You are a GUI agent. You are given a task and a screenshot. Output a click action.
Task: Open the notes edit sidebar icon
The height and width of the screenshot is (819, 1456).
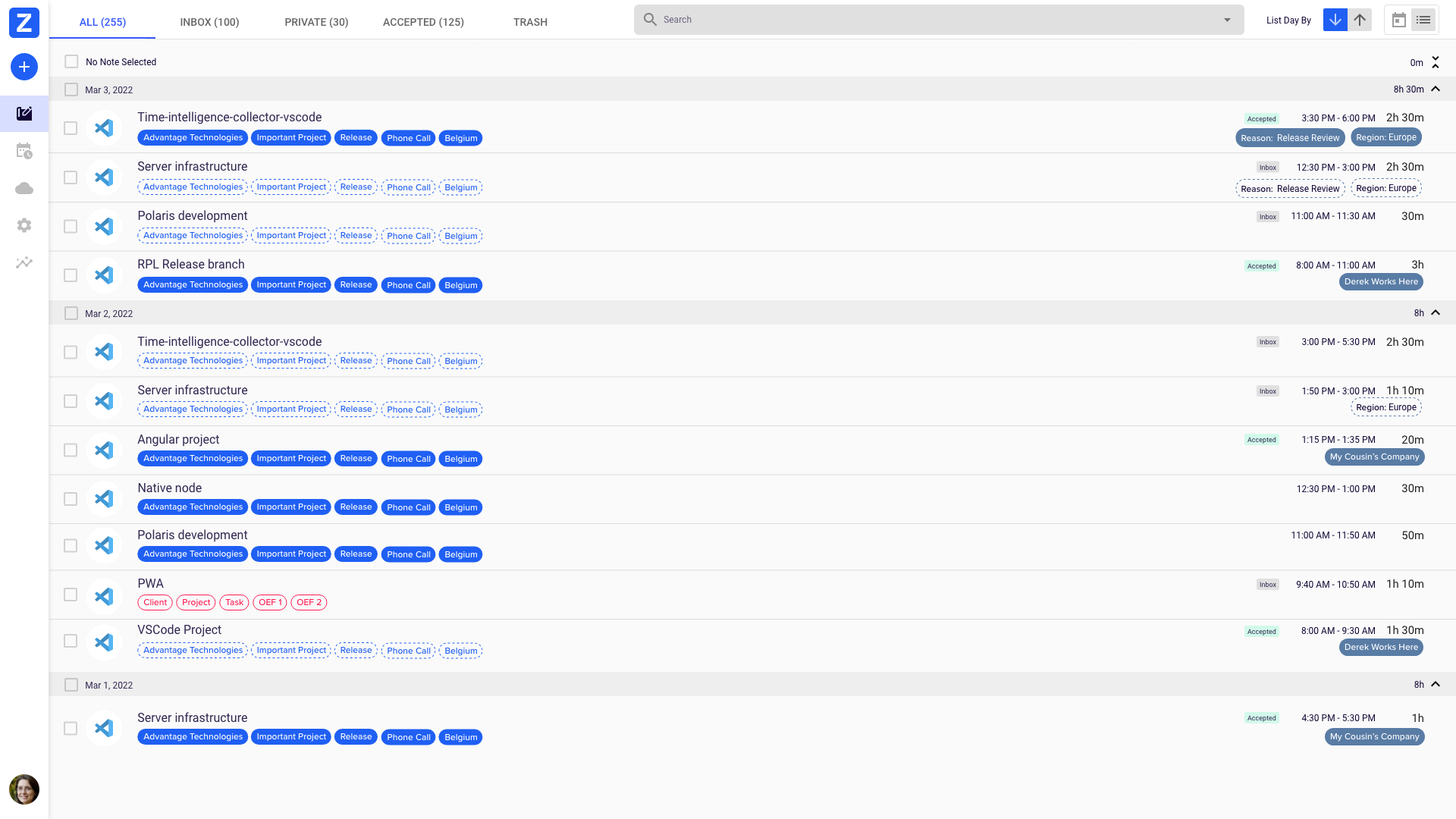pos(24,114)
